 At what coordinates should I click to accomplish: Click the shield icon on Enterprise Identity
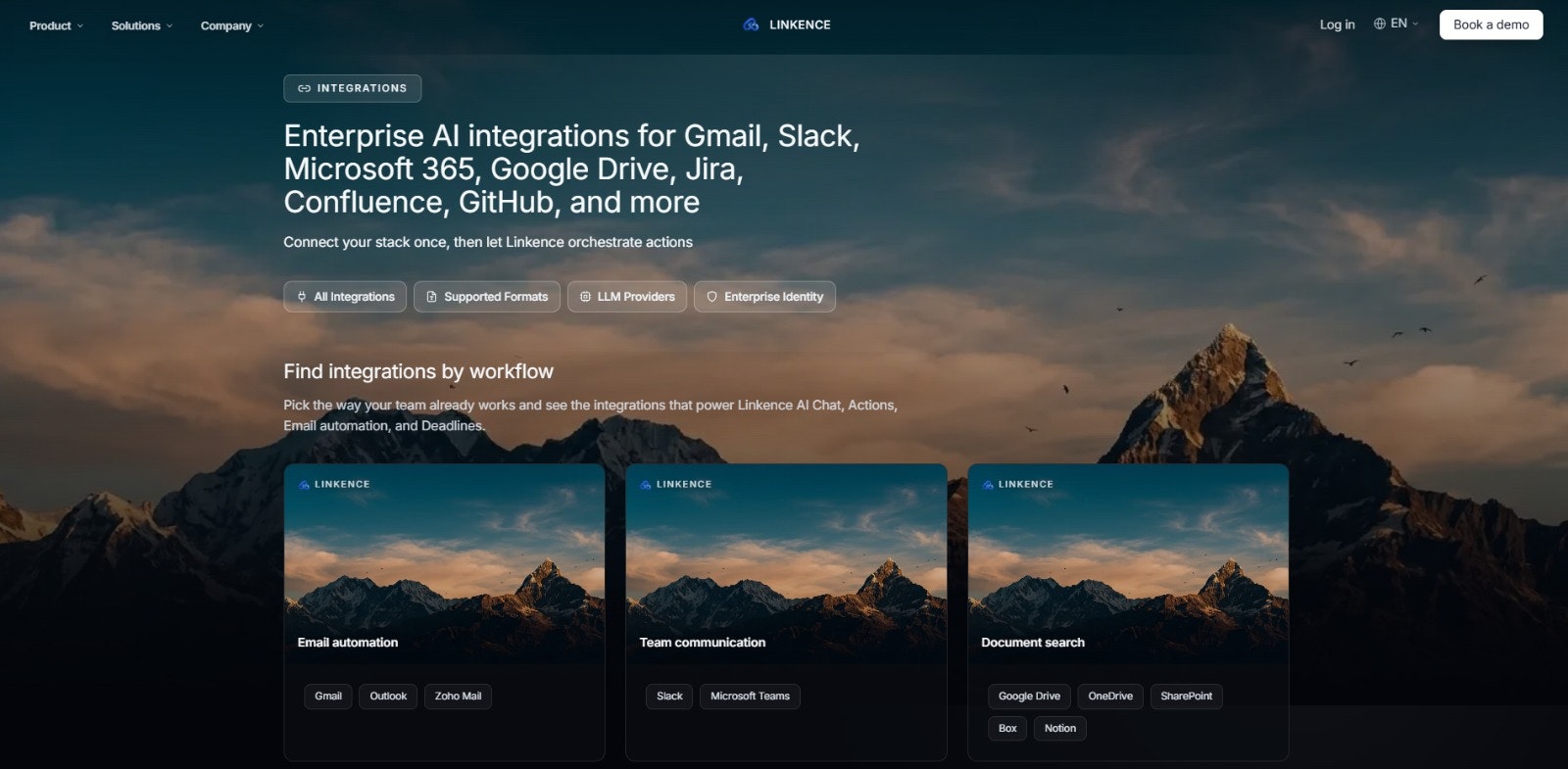click(x=711, y=297)
